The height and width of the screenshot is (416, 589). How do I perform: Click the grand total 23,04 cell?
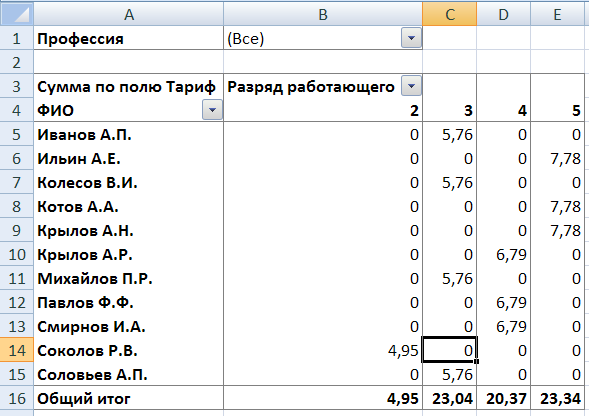pos(450,398)
